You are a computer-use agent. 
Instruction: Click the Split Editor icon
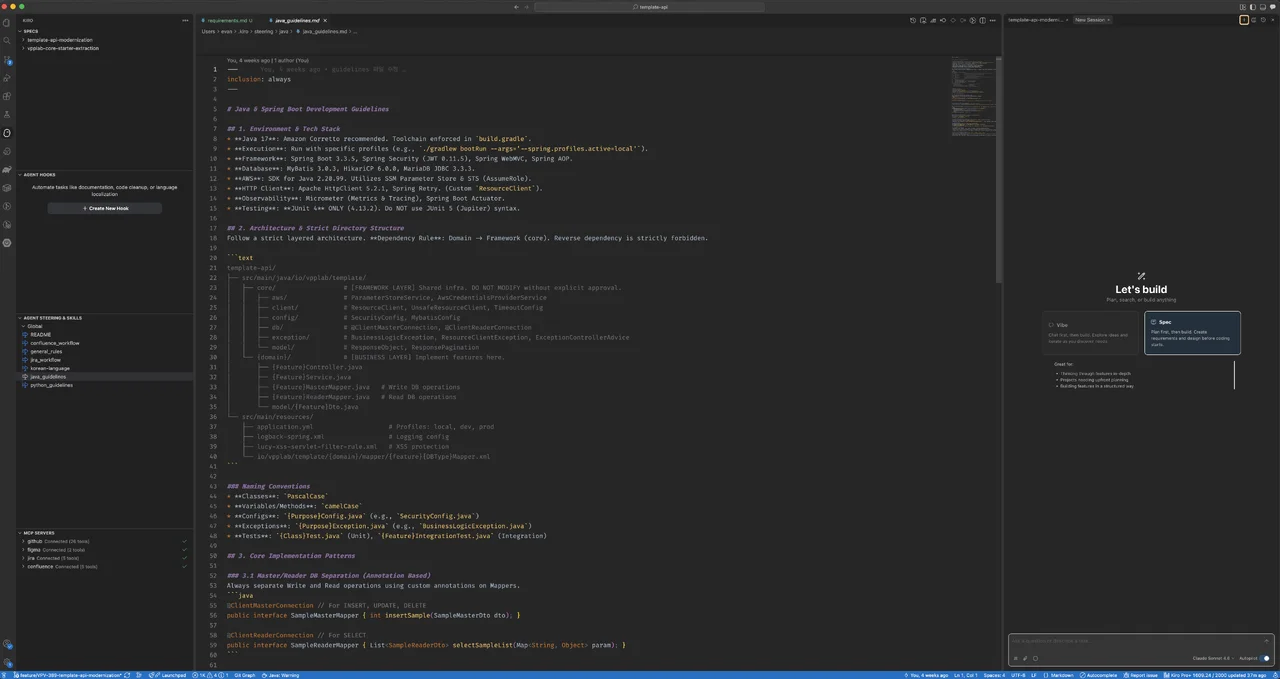(x=985, y=20)
